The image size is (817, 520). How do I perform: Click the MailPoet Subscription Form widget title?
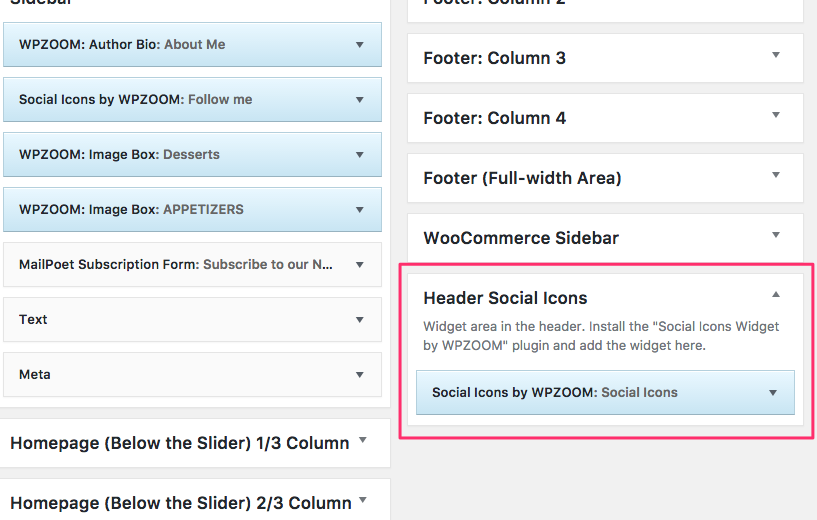click(x=176, y=265)
